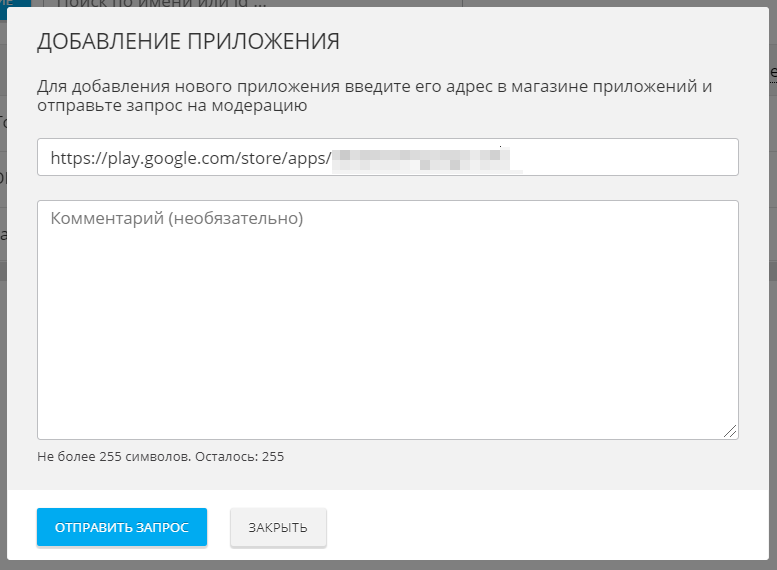777x570 pixels.
Task: Close the dialog with 'Закрыть' button
Action: click(278, 528)
